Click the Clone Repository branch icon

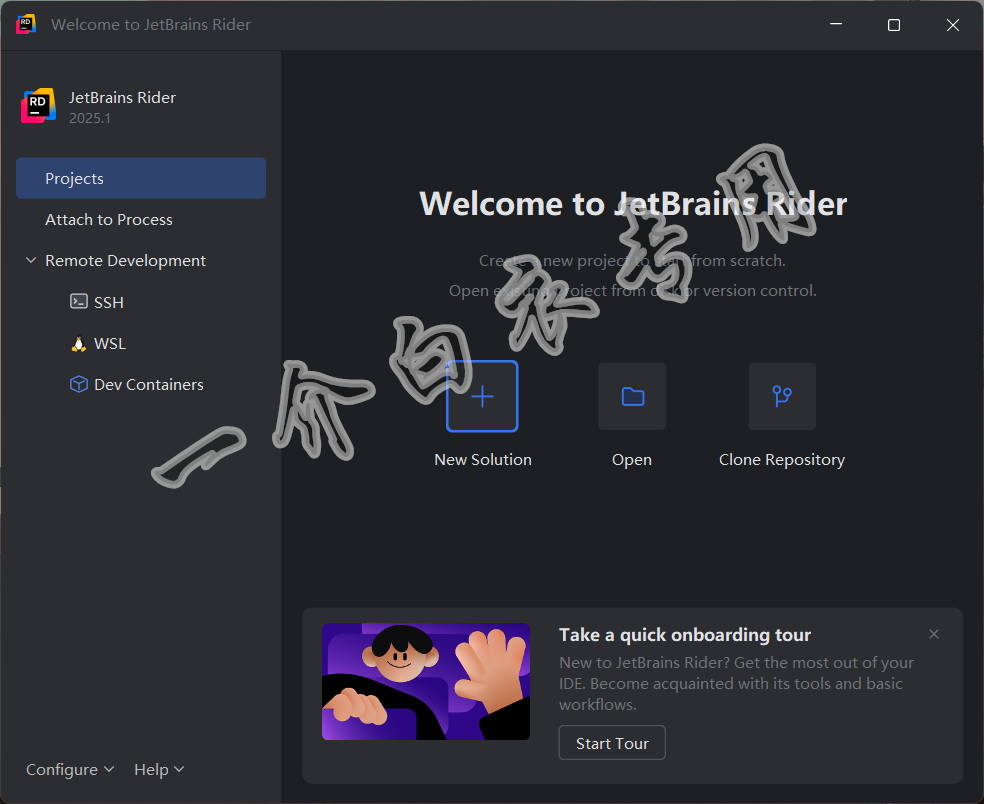click(x=782, y=397)
